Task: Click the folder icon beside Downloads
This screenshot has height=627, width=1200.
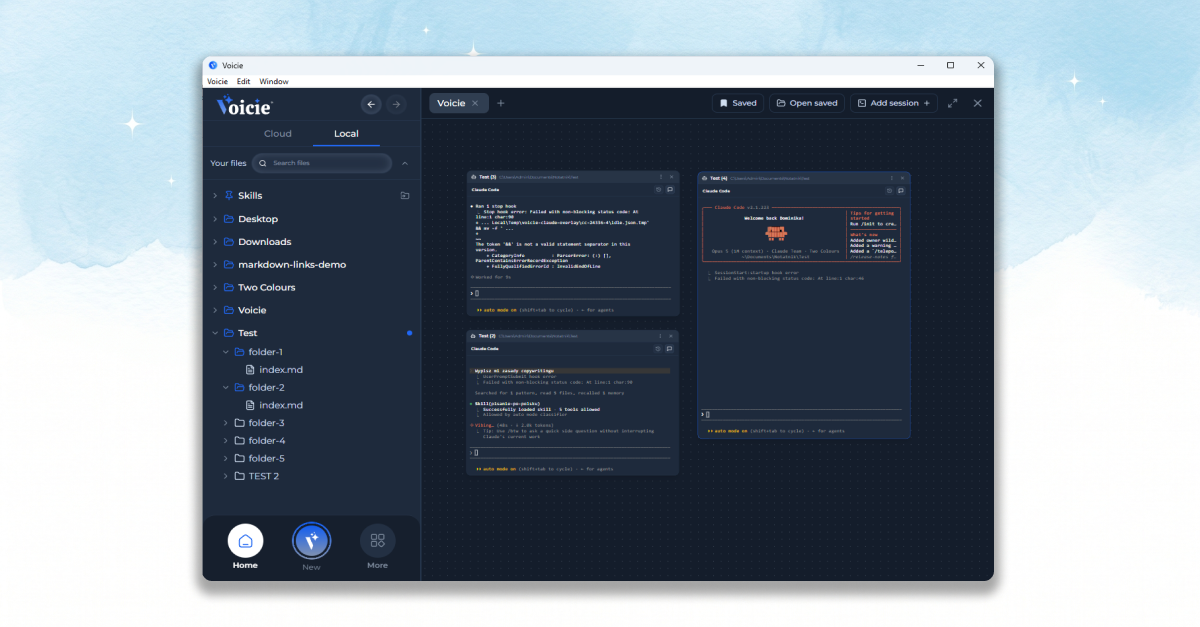Action: (229, 242)
